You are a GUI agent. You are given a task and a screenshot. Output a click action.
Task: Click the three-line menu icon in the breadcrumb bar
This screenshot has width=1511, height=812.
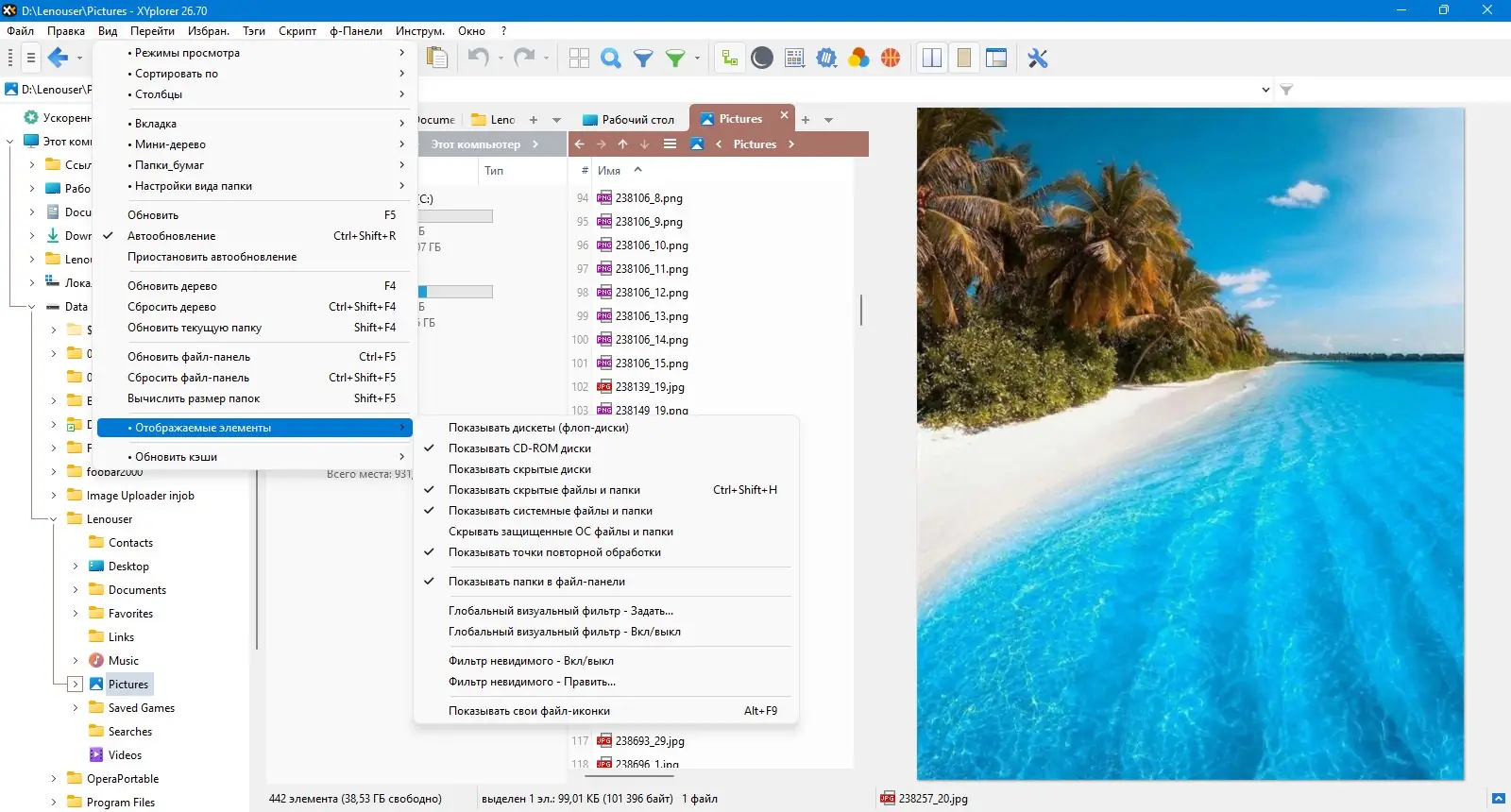(670, 144)
